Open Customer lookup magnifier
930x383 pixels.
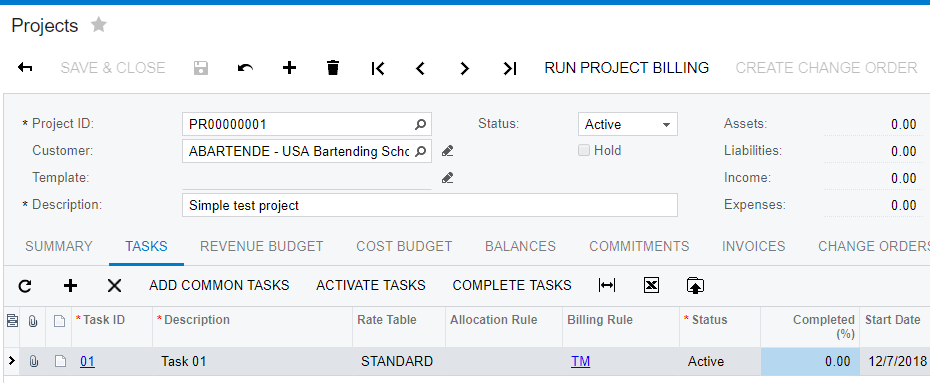[x=420, y=151]
